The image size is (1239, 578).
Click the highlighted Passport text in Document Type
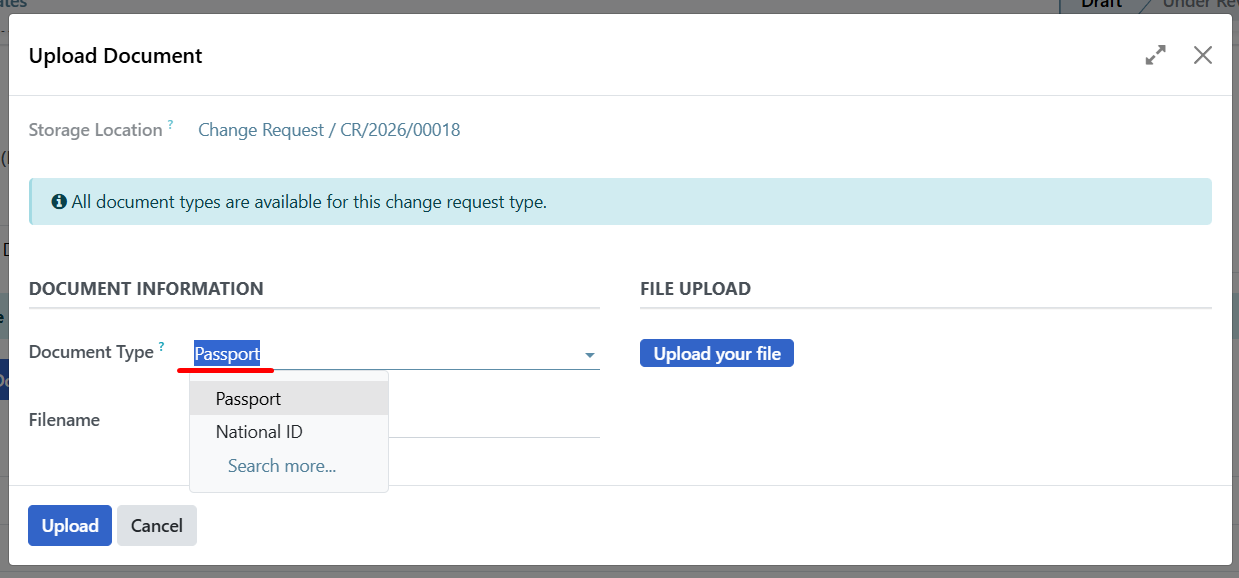click(x=226, y=353)
